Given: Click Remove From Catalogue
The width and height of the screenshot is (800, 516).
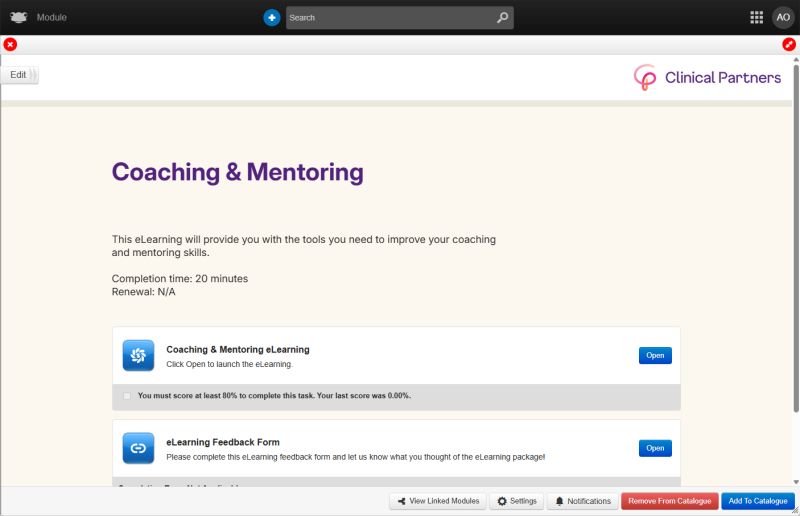Looking at the screenshot, I should point(669,501).
